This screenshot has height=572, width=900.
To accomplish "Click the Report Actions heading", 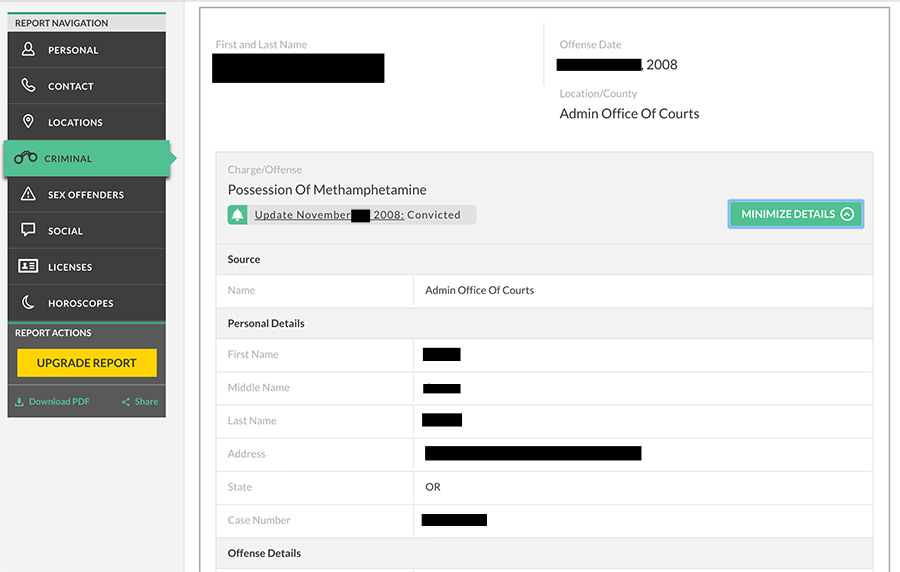I will tap(53, 333).
